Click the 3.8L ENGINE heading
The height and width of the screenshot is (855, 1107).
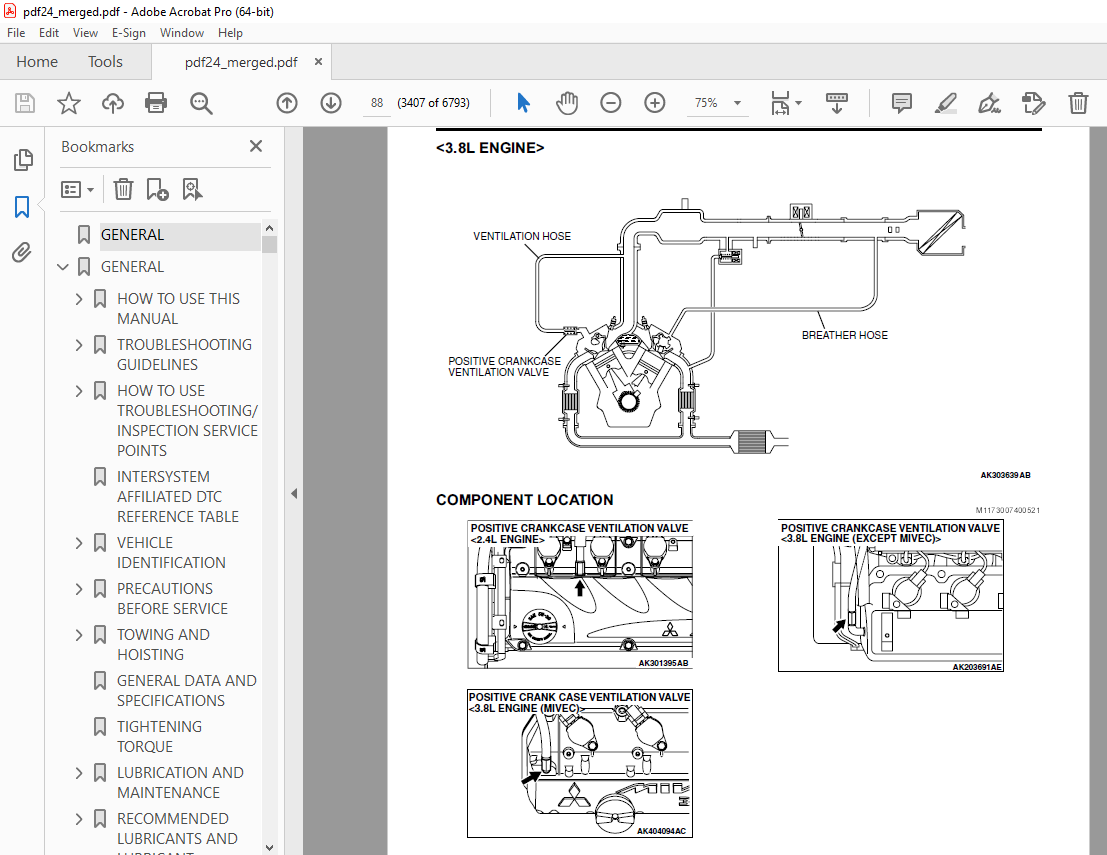coord(490,148)
